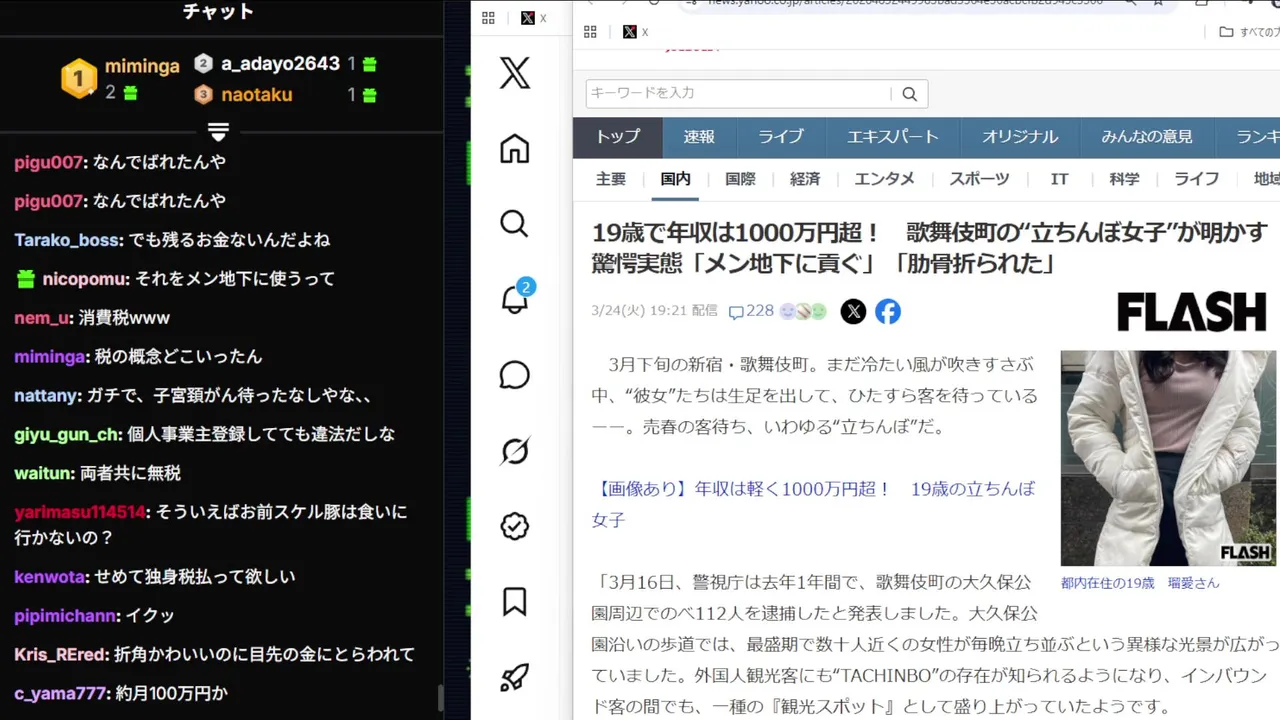1280x720 pixels.
Task: Click article headline 19歳で年収は1000万円超
Action: (x=930, y=248)
